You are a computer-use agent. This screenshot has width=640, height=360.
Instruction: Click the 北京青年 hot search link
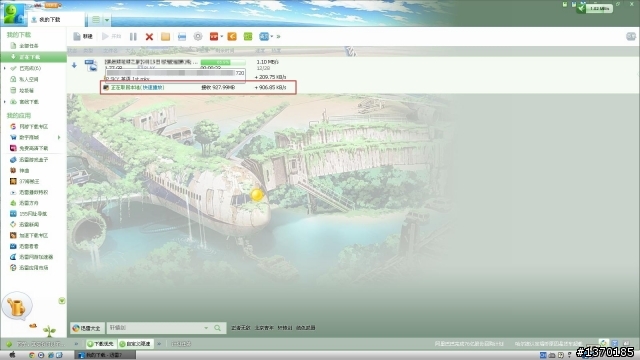(x=264, y=328)
